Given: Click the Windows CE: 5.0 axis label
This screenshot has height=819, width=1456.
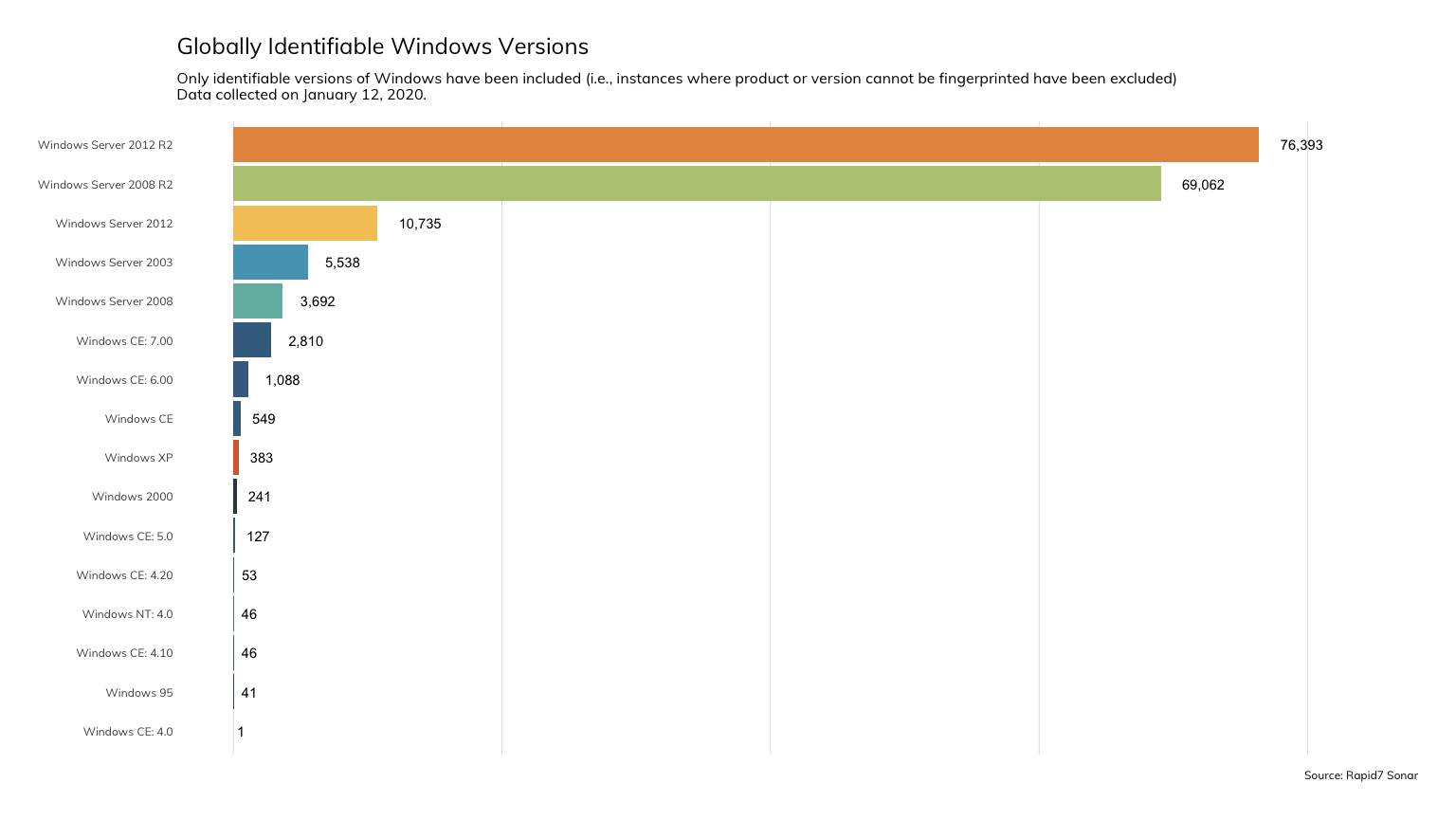Looking at the screenshot, I should [127, 537].
